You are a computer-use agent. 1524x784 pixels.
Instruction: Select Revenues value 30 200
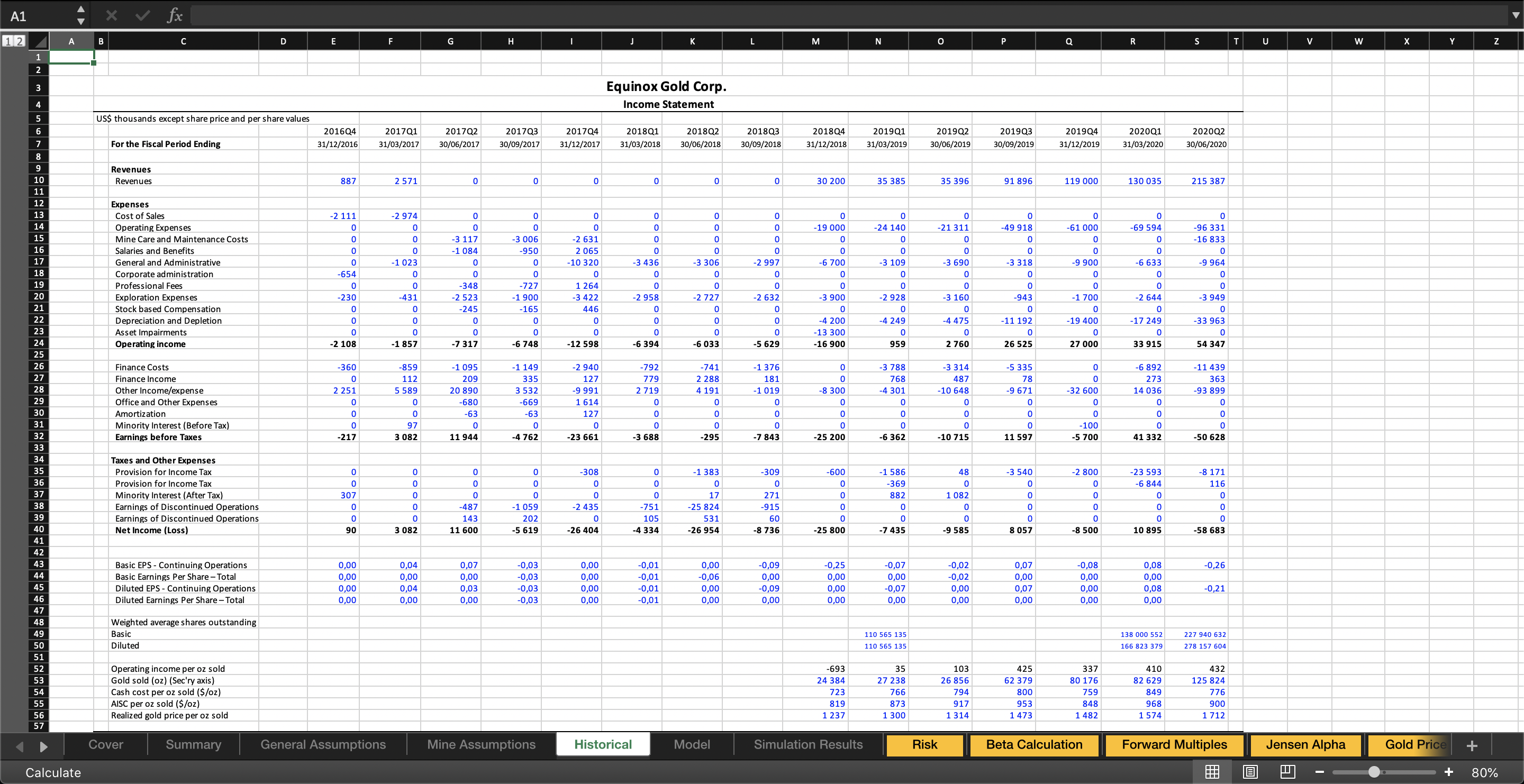pos(831,181)
